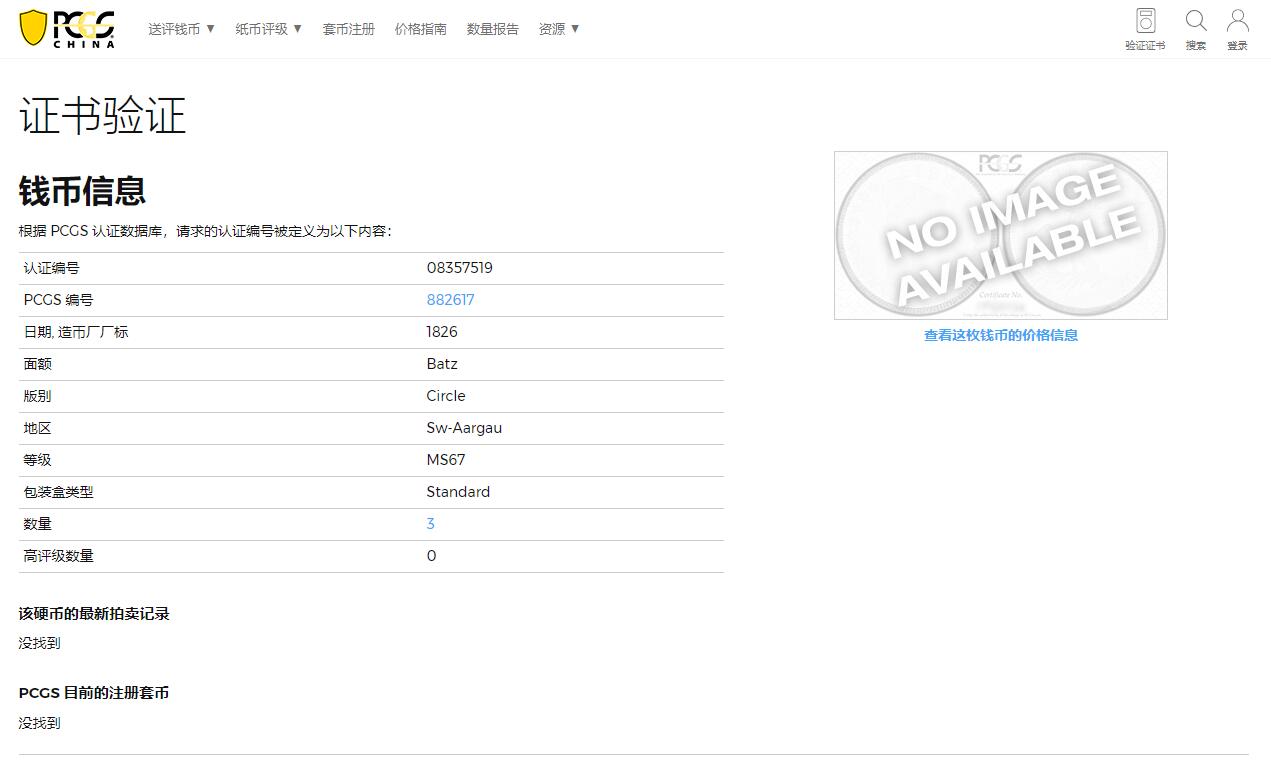1271x773 pixels.
Task: Click the 钱币信息 section heading
Action: point(82,191)
